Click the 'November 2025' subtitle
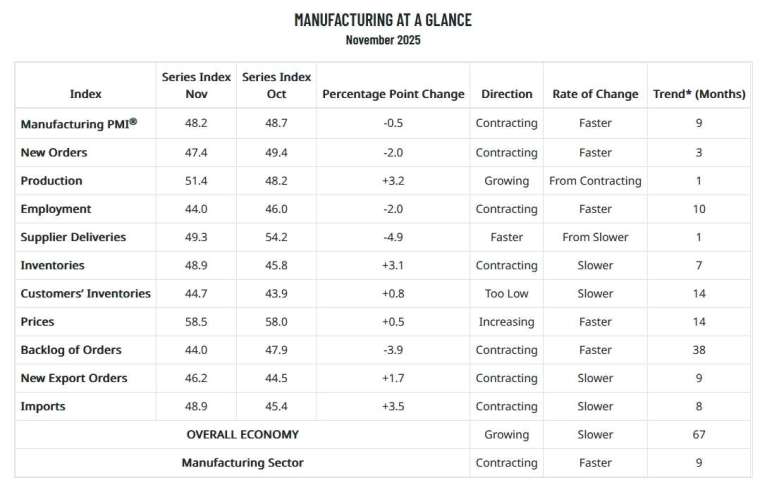The image size is (760, 485). coord(383,40)
